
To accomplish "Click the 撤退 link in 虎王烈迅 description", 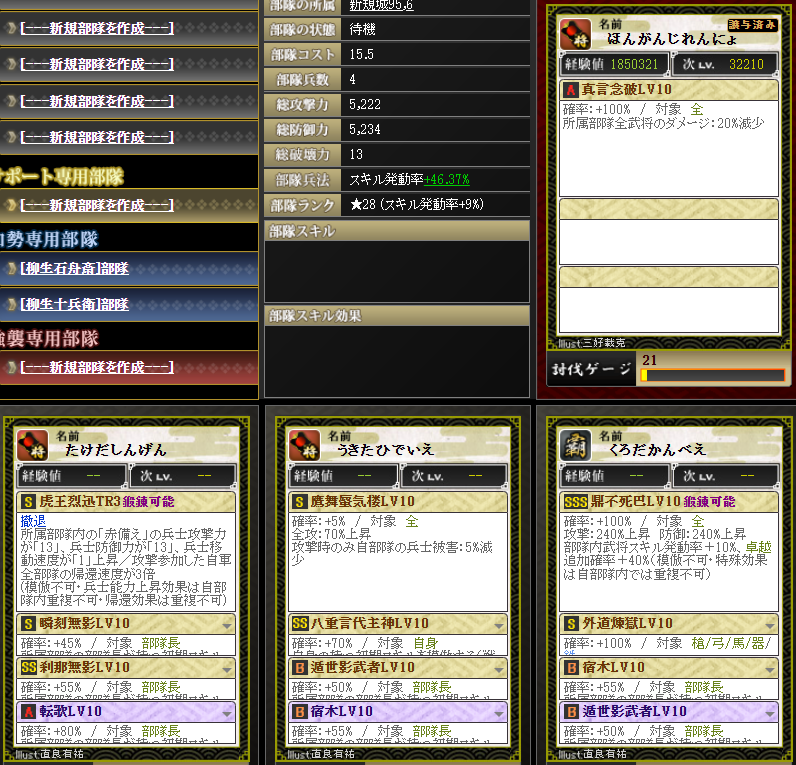I will [33, 521].
